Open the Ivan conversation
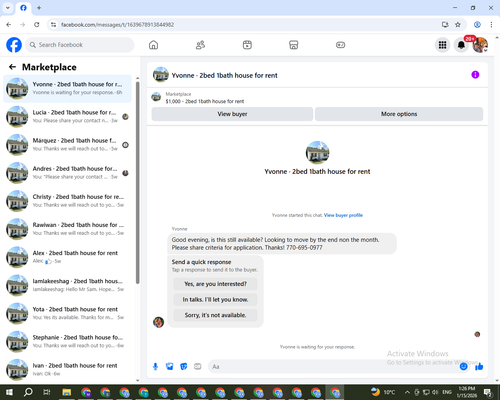500x400 pixels. (67, 370)
